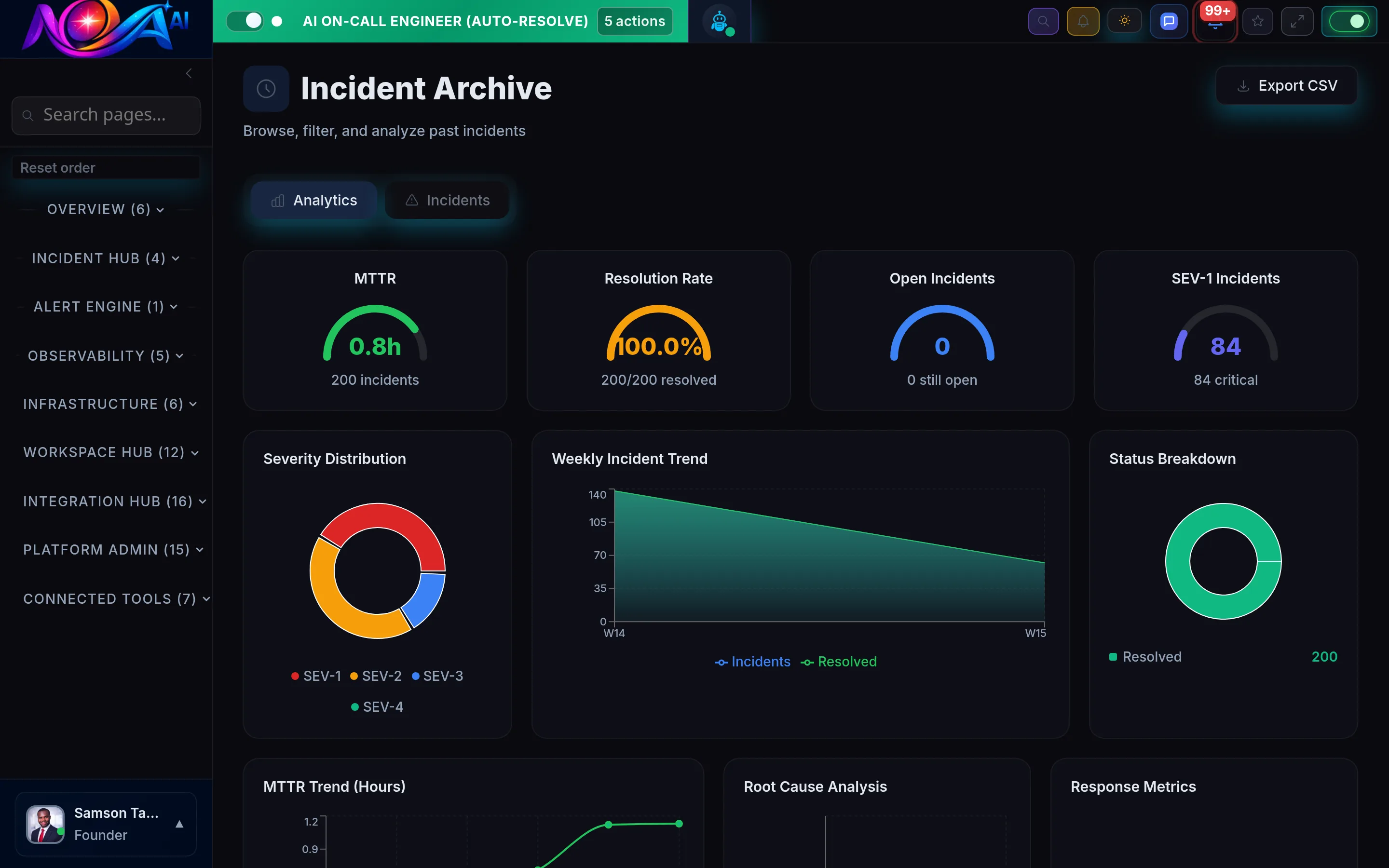Click the star favorites icon
The image size is (1389, 868).
[x=1257, y=21]
